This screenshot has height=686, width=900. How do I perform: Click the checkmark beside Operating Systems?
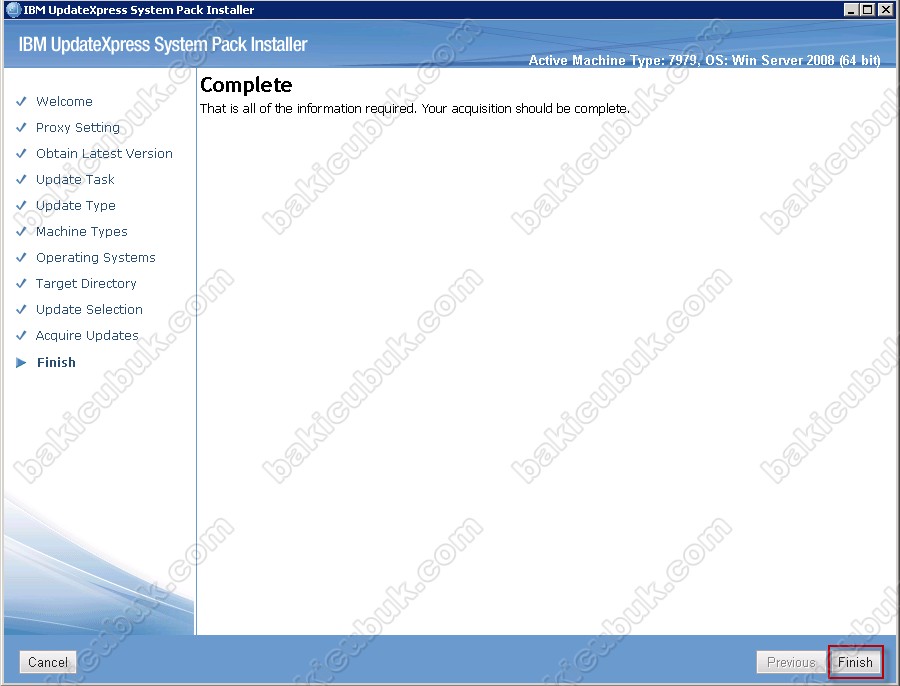click(21, 258)
